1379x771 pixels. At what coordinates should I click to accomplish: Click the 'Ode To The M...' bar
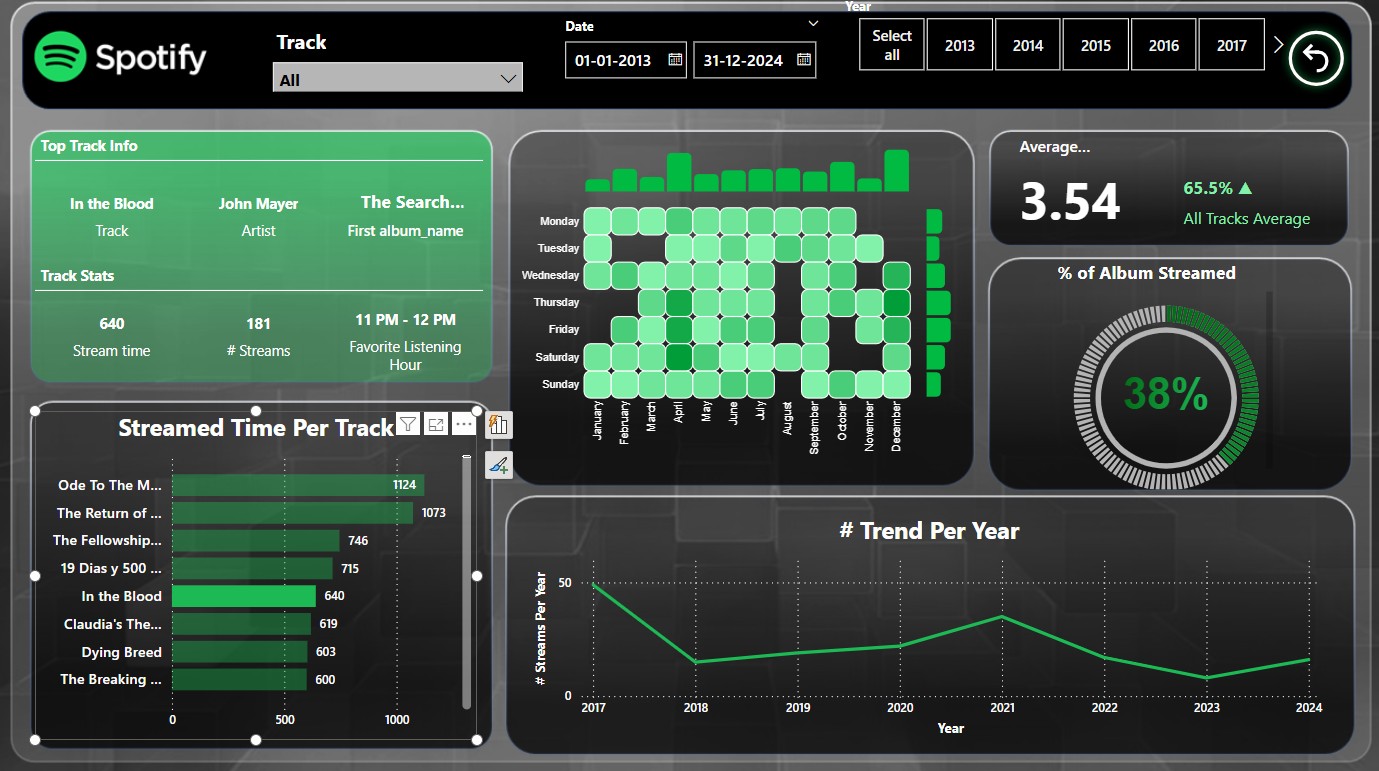[297, 485]
